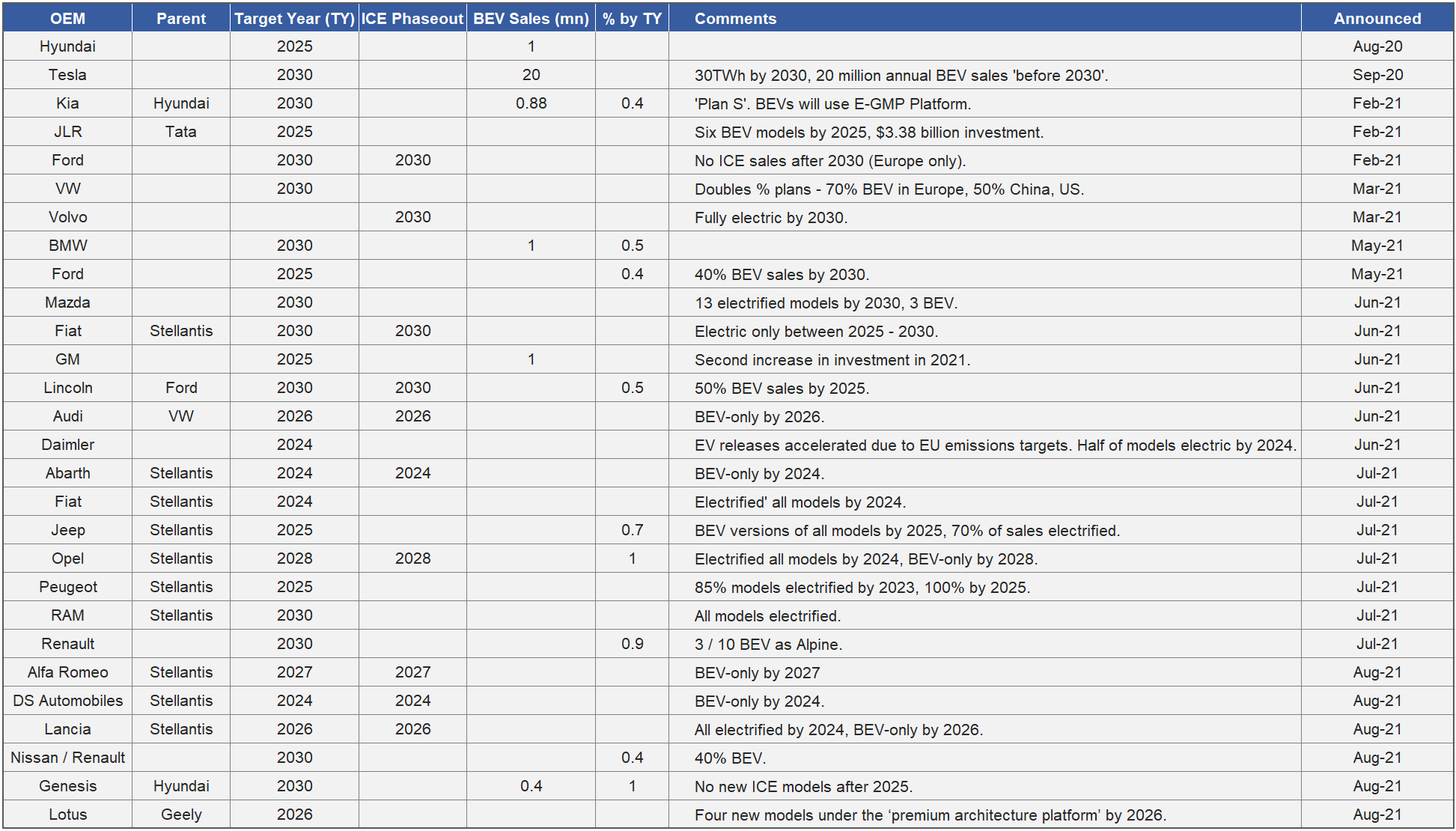The height and width of the screenshot is (831, 1456).
Task: Select the Daimler OEM cell
Action: click(67, 445)
